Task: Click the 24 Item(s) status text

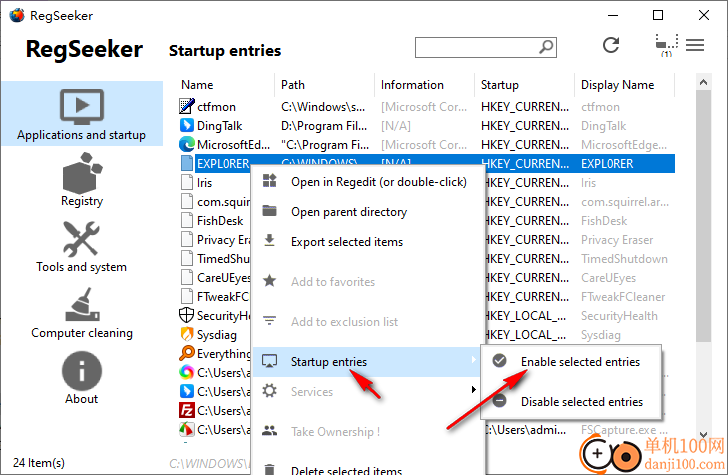Action: coord(39,462)
